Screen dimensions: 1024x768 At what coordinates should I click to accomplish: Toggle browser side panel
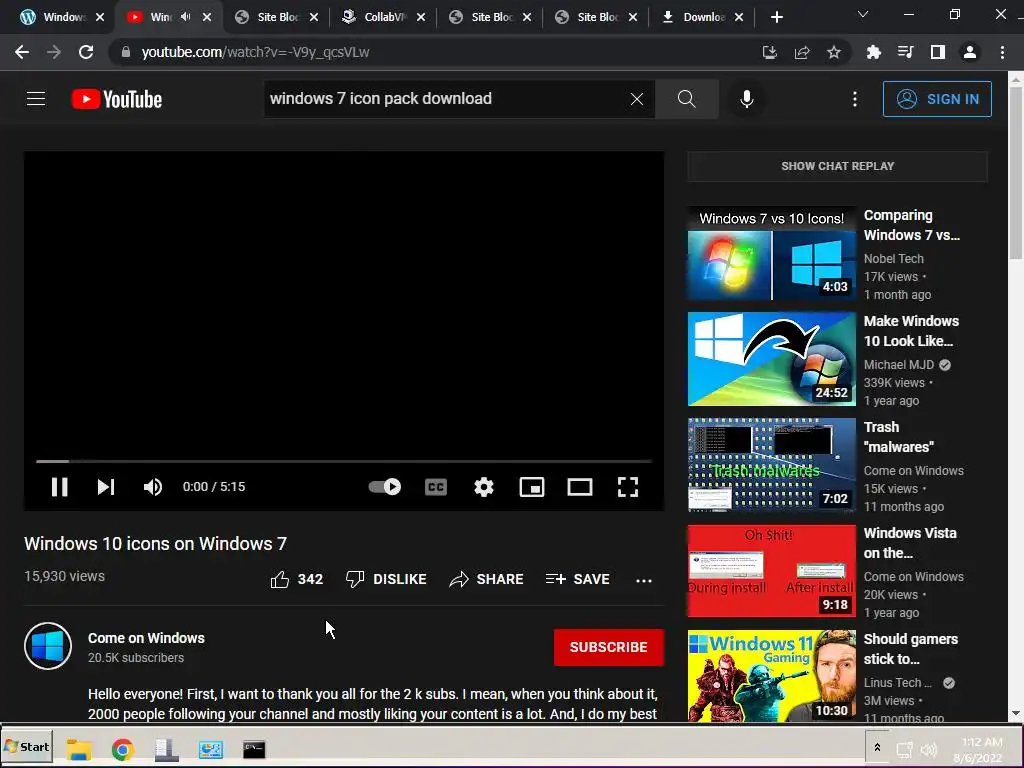pos(938,52)
